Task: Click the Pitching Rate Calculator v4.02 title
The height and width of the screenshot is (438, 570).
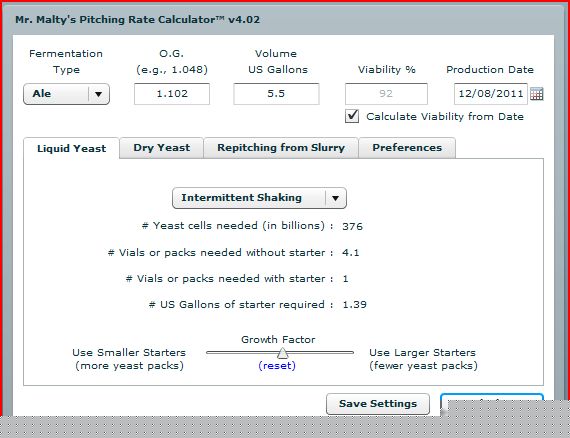Action: point(137,20)
